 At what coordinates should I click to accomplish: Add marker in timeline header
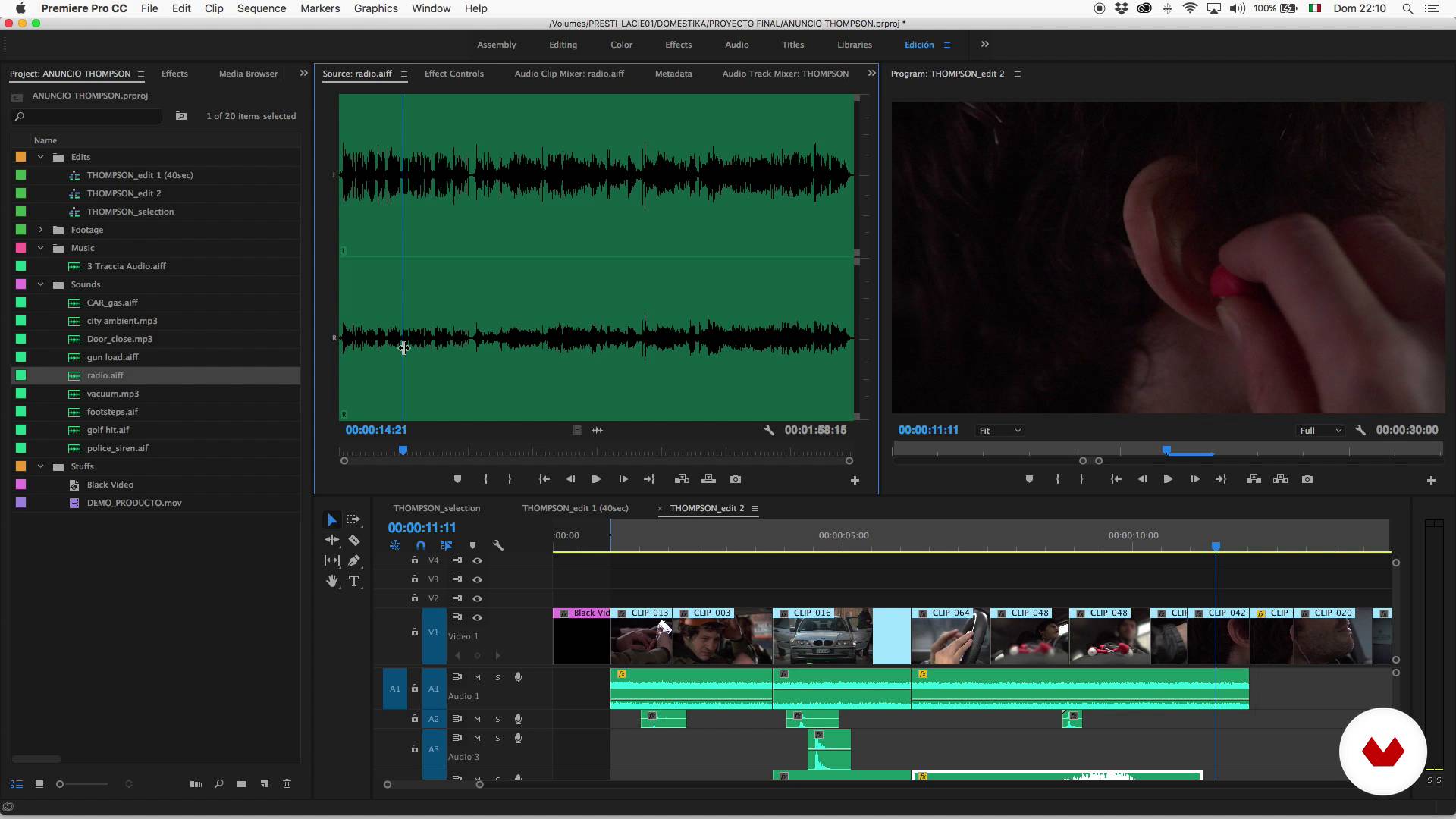tap(472, 545)
